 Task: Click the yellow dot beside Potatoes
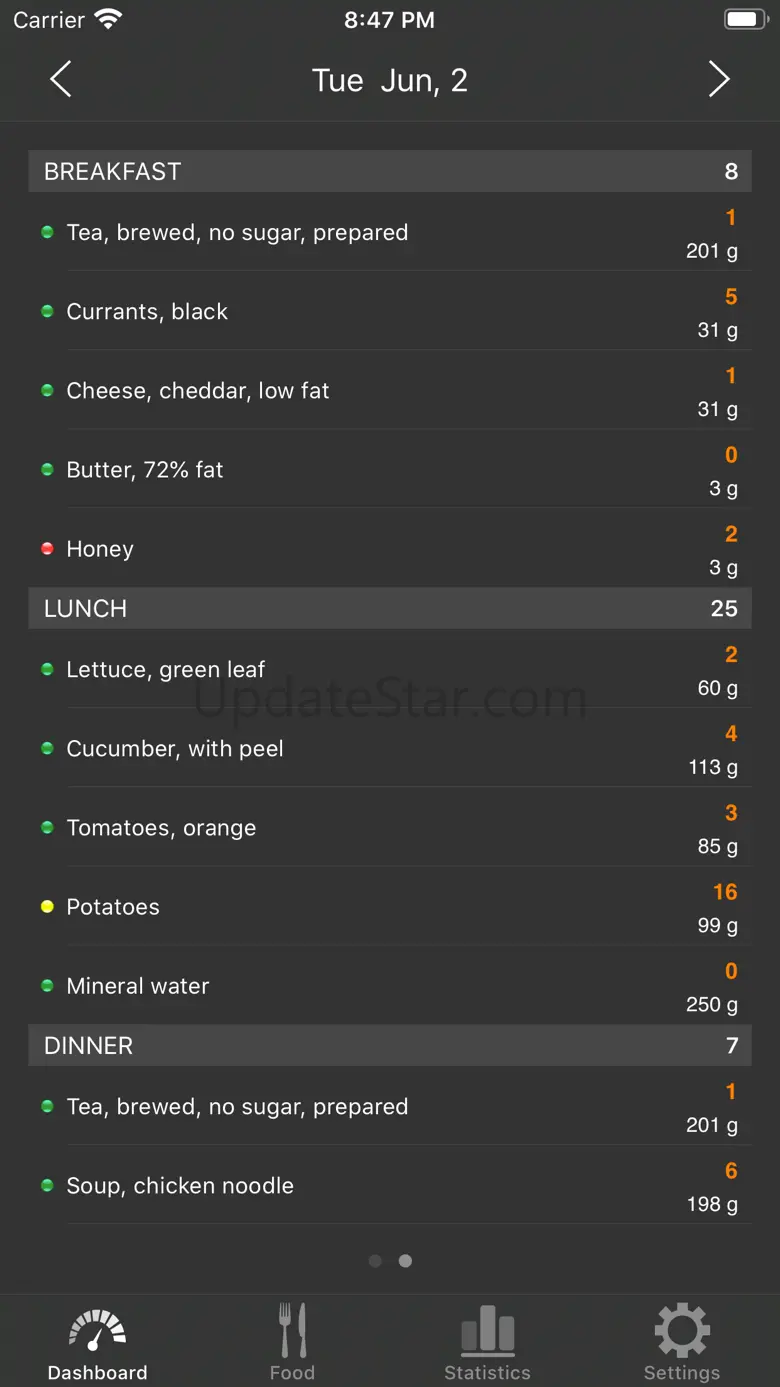(47, 907)
